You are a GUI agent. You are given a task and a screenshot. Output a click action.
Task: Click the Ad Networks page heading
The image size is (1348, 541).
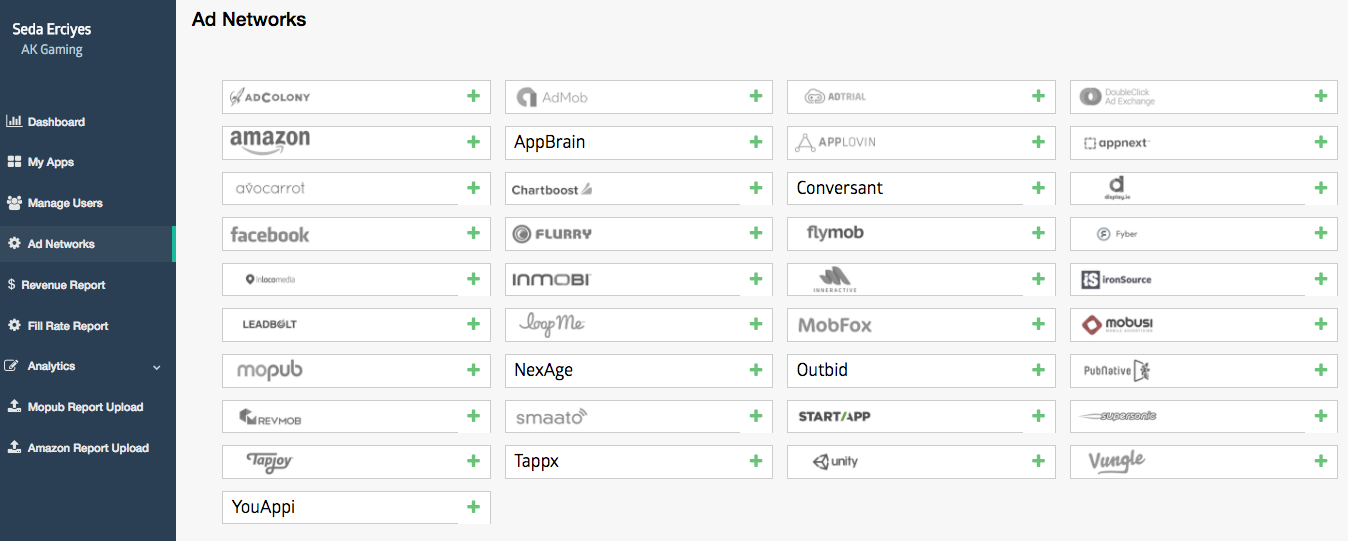[249, 19]
